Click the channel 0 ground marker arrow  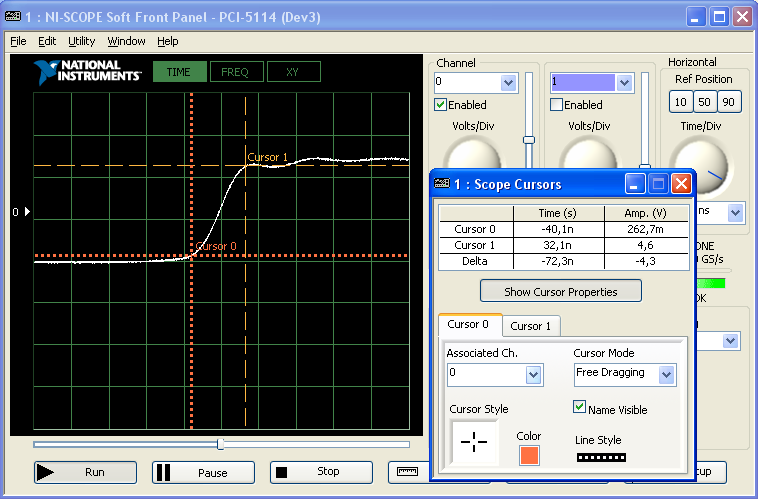tap(27, 211)
